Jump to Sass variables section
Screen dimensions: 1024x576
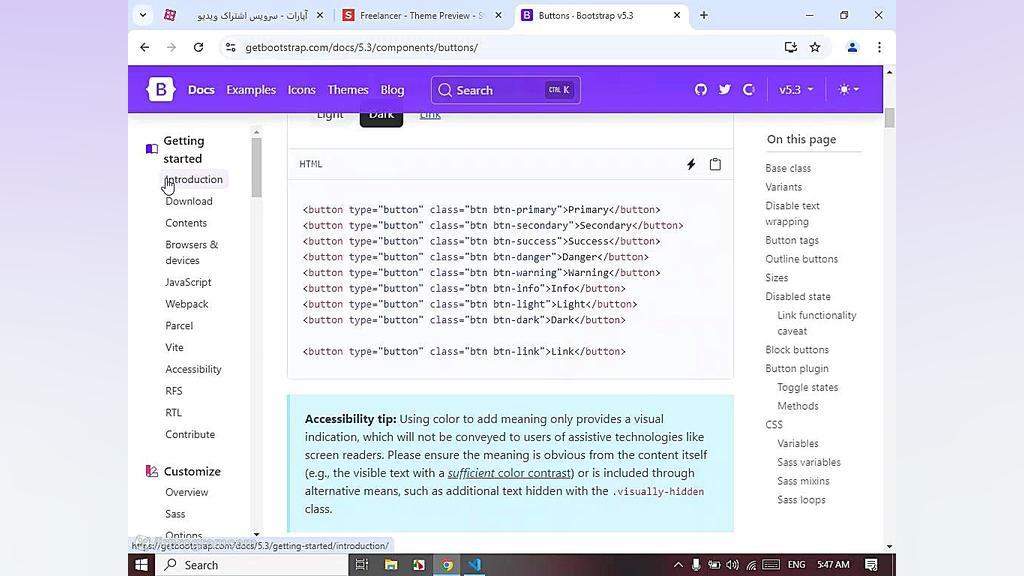(808, 462)
